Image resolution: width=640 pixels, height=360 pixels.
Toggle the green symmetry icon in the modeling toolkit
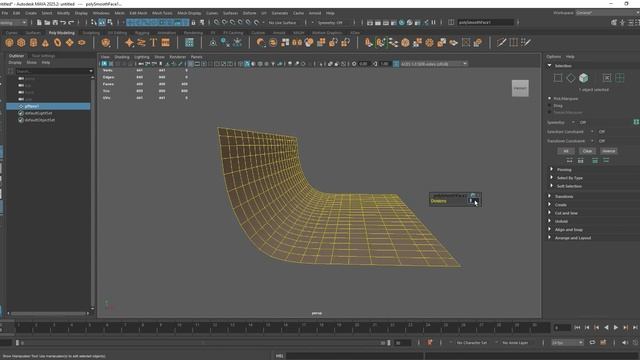[636, 122]
